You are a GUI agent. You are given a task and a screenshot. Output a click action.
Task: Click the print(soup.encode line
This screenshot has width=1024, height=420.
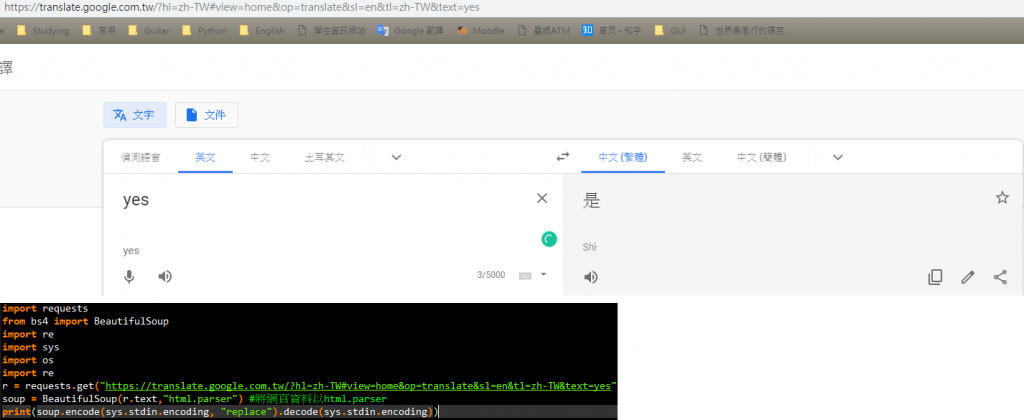pyautogui.click(x=221, y=412)
